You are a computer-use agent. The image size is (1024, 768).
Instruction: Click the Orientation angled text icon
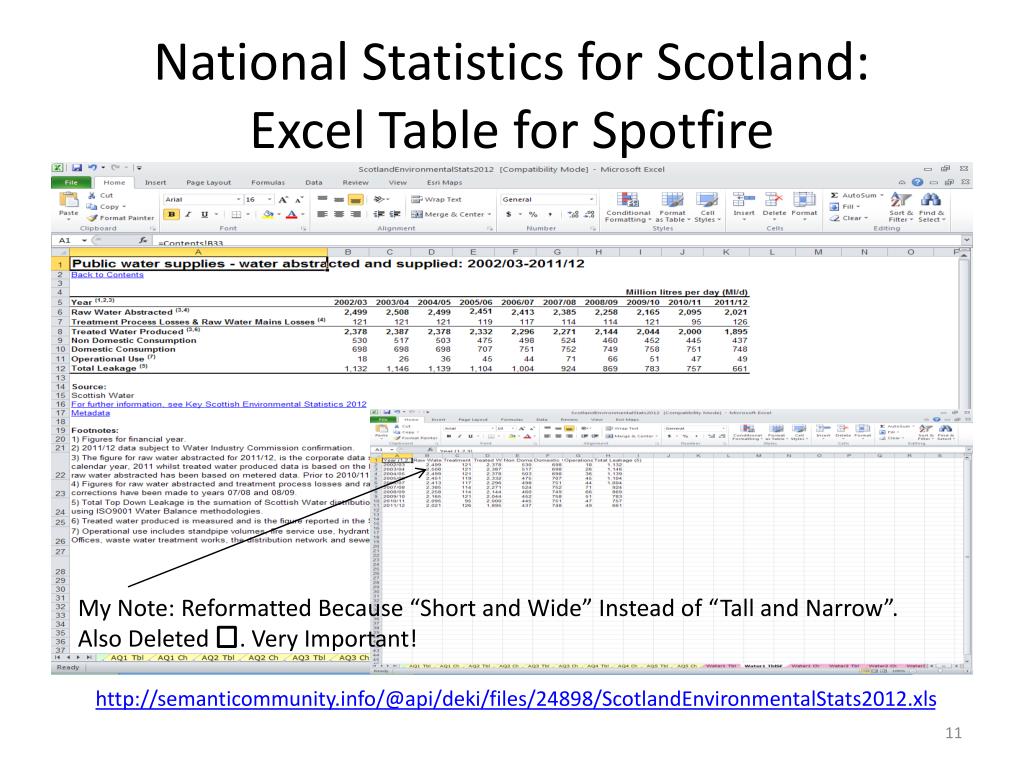(379, 199)
